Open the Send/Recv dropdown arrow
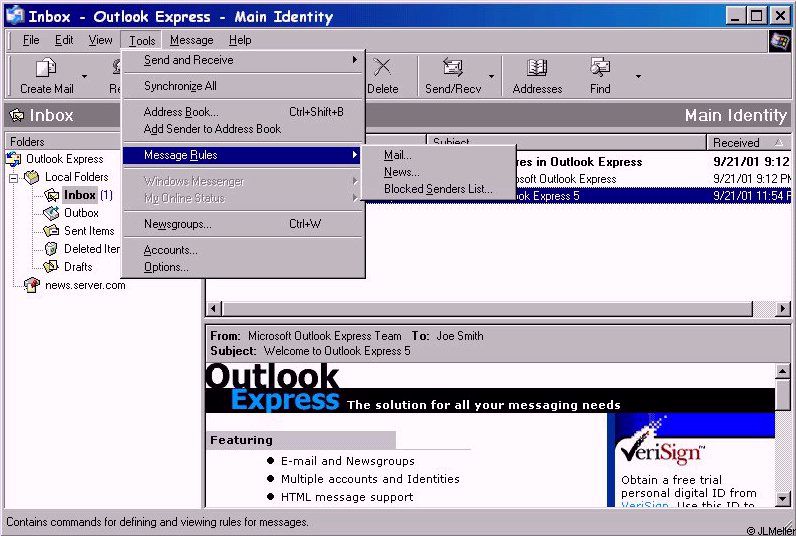The height and width of the screenshot is (536, 796). click(x=491, y=76)
